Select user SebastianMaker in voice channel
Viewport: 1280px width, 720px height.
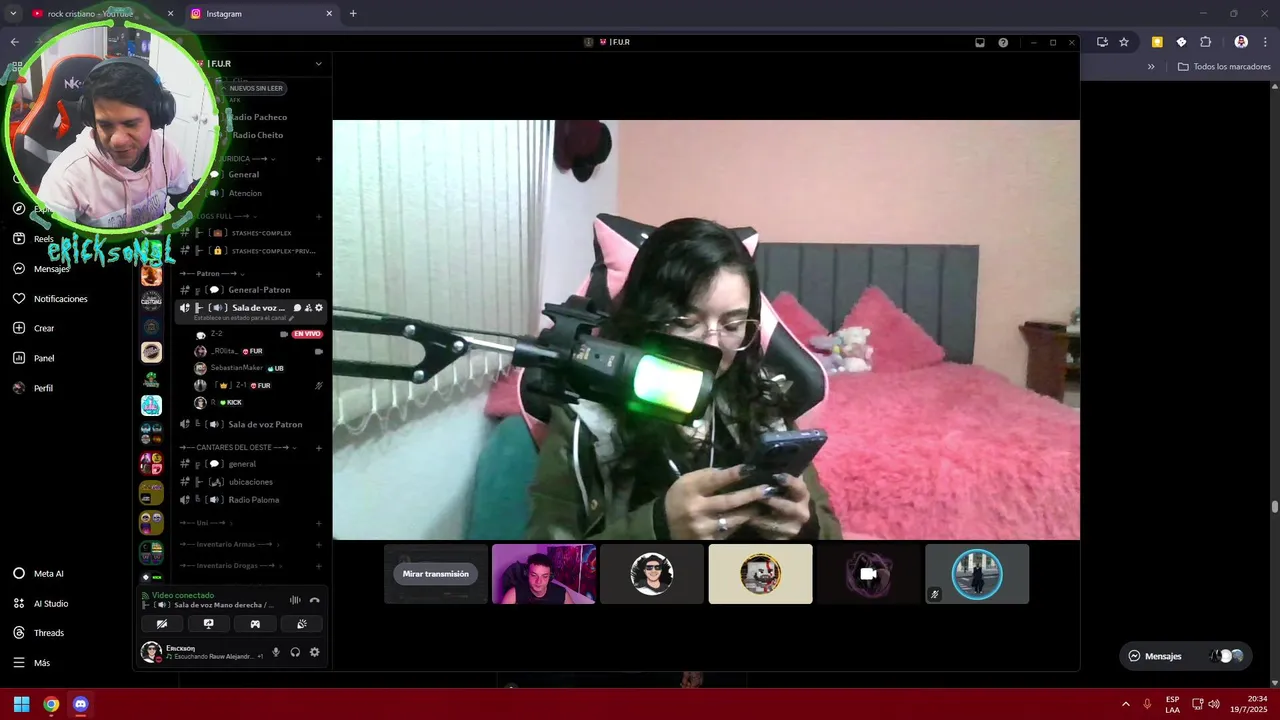point(236,368)
